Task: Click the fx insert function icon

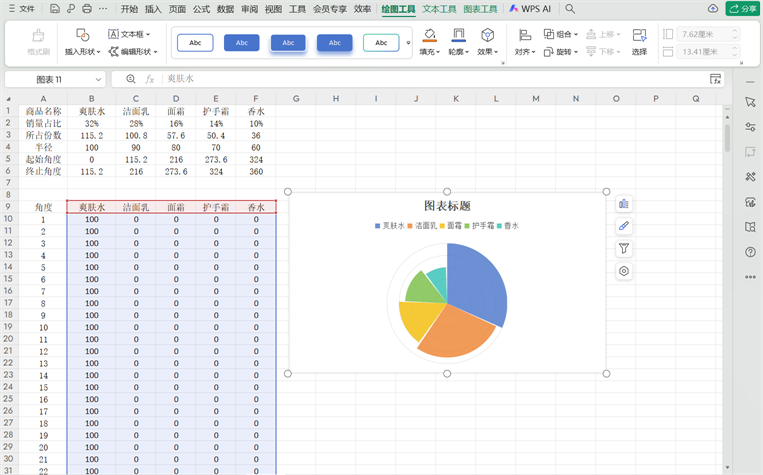Action: tap(150, 79)
